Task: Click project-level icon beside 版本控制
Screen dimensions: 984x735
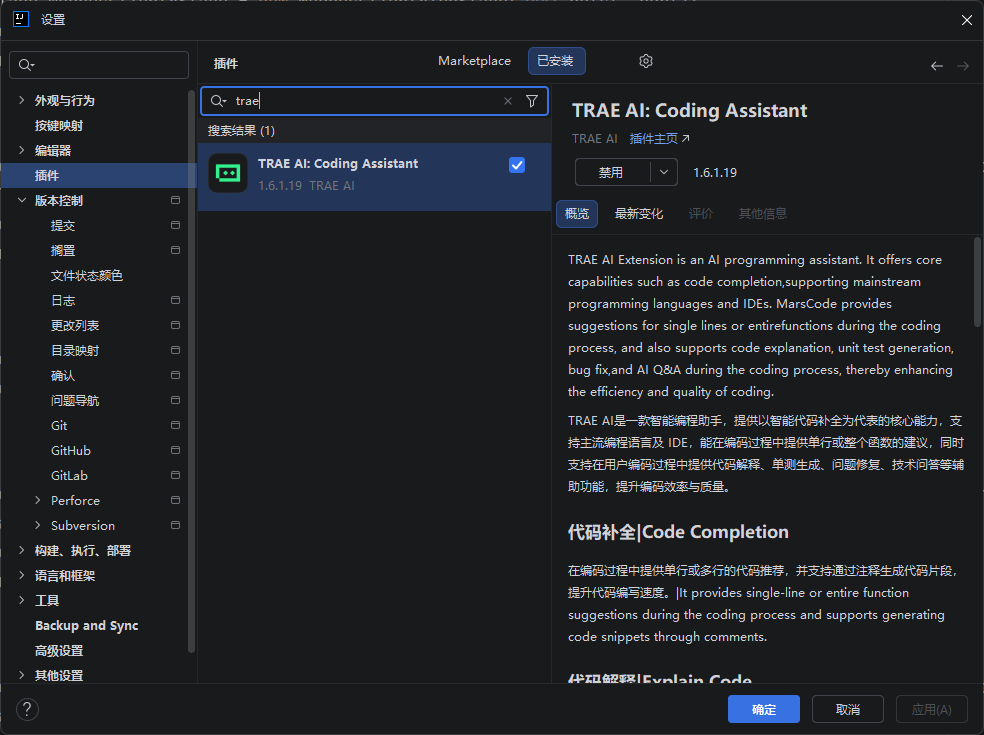Action: (175, 200)
